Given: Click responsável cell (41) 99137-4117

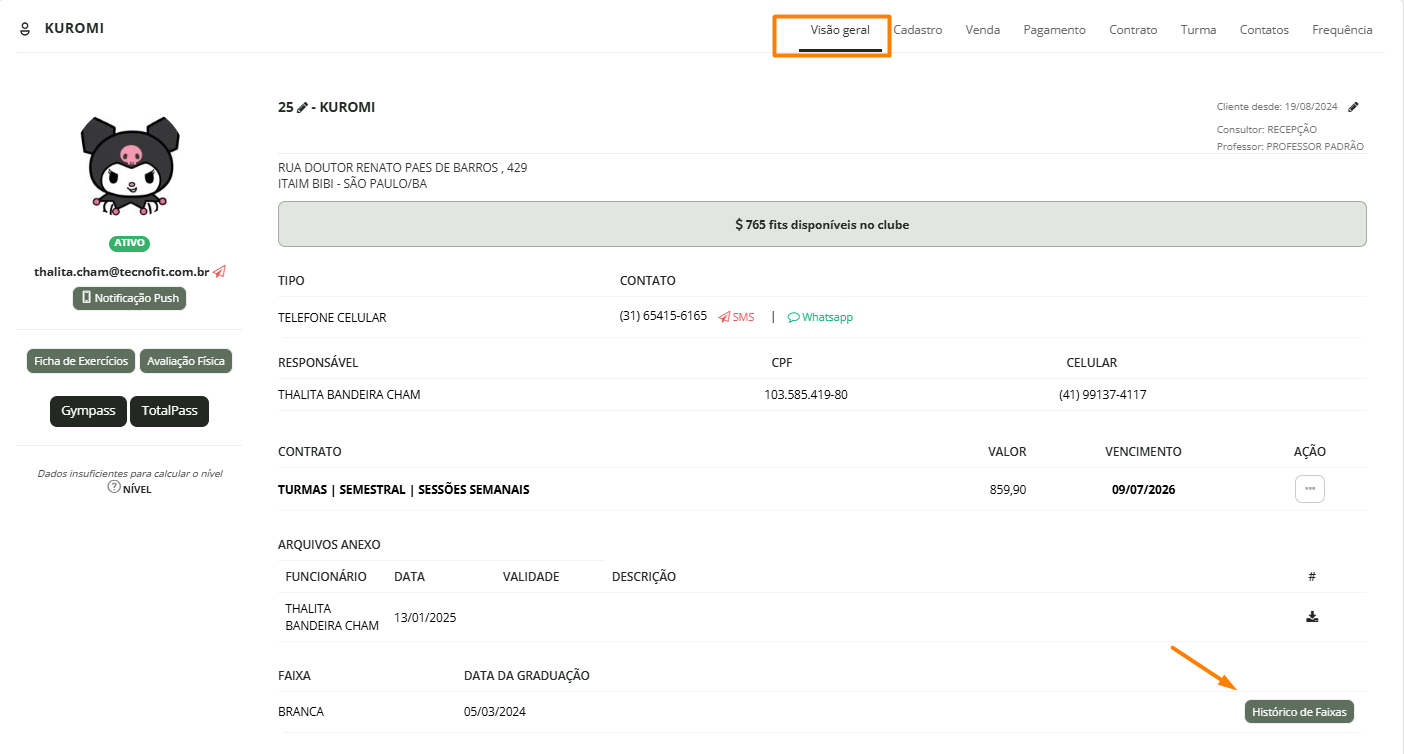Looking at the screenshot, I should coord(1103,395).
